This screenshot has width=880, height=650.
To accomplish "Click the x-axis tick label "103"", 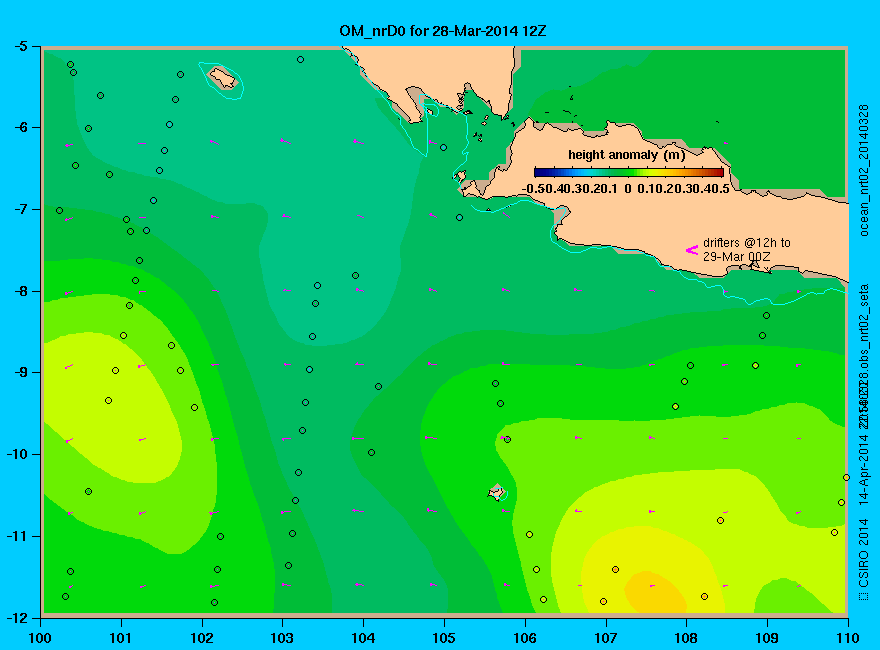I will [x=282, y=638].
